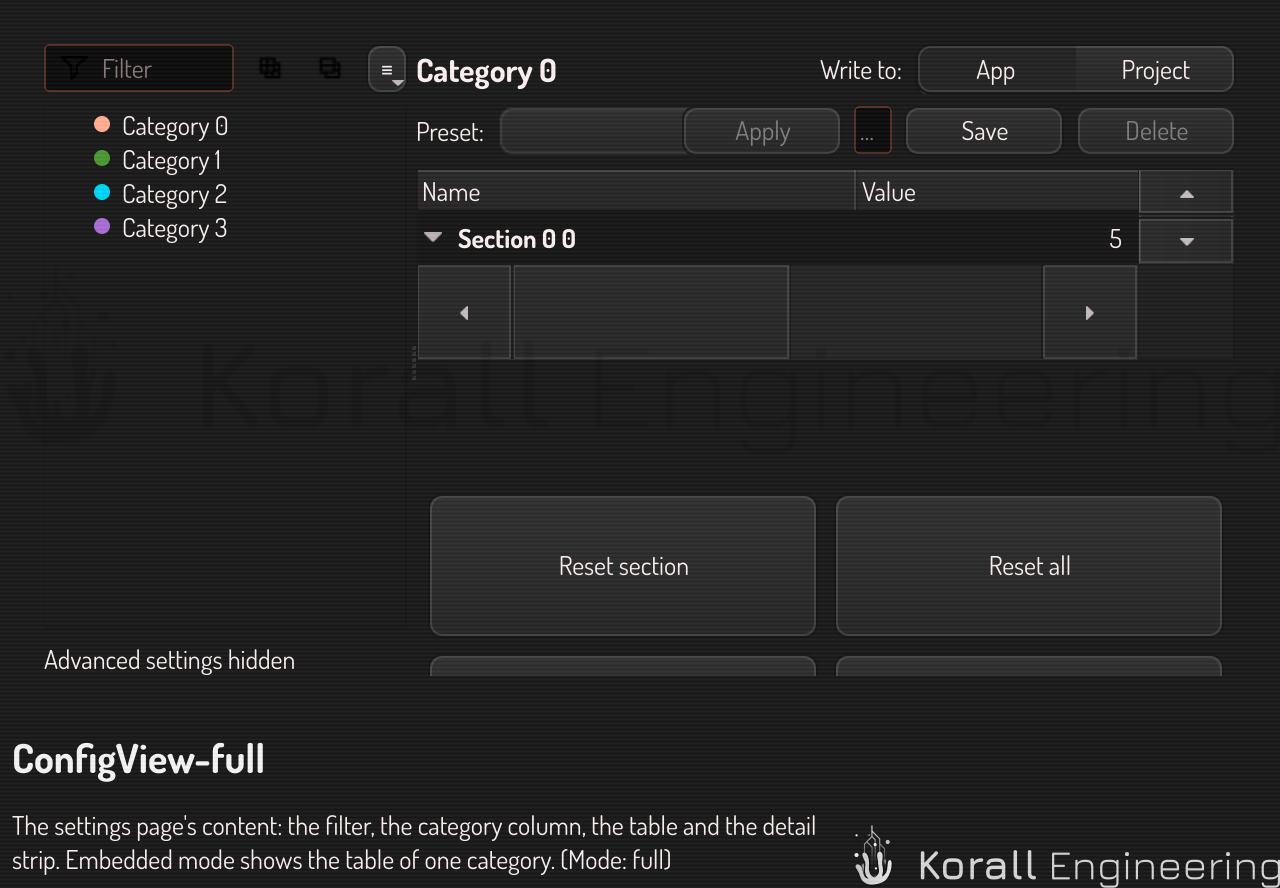Click the Reset section button
Screen dimensions: 1280x888
[623, 566]
